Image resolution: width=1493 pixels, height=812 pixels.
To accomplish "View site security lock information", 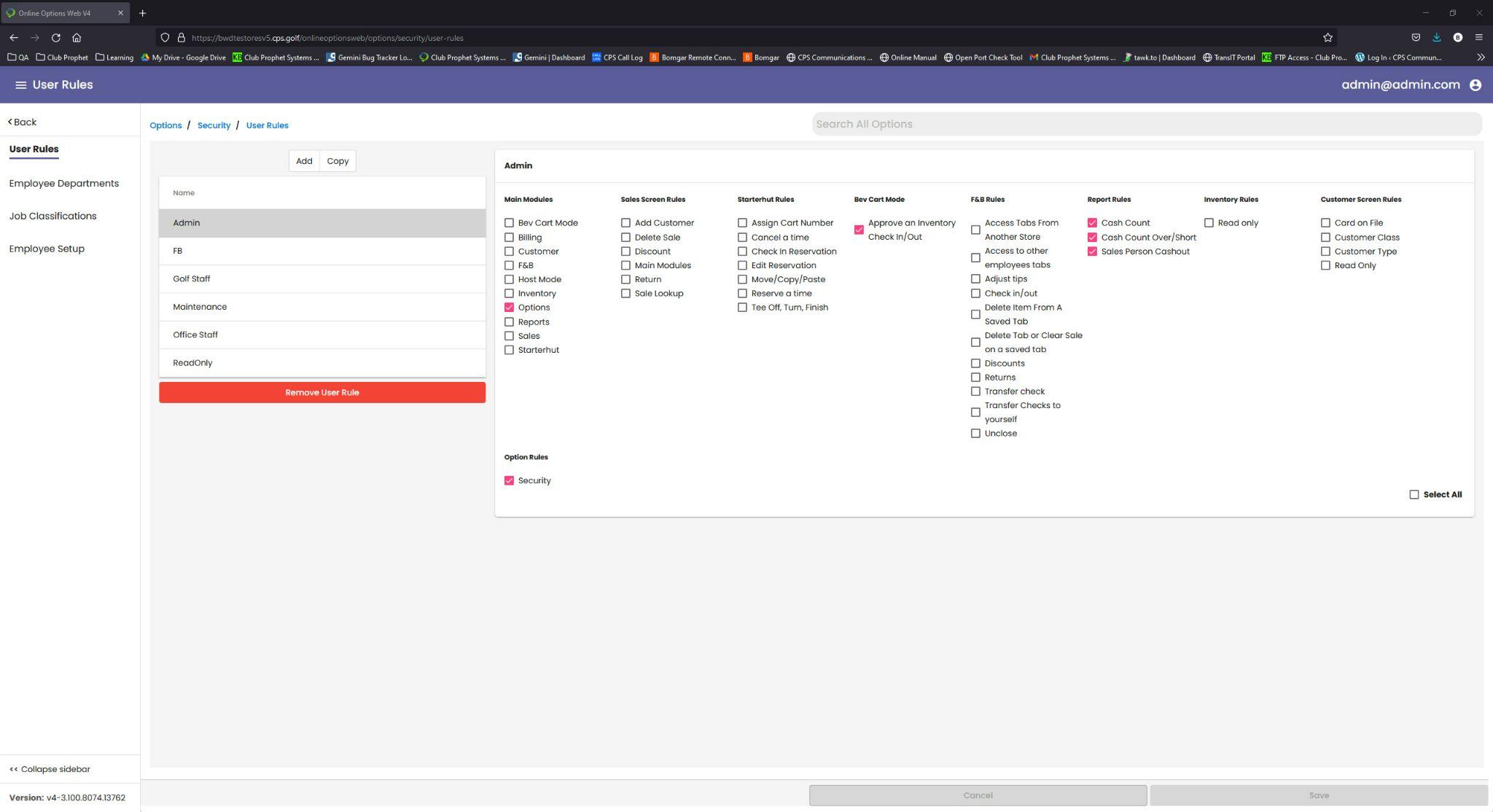I will [x=182, y=38].
